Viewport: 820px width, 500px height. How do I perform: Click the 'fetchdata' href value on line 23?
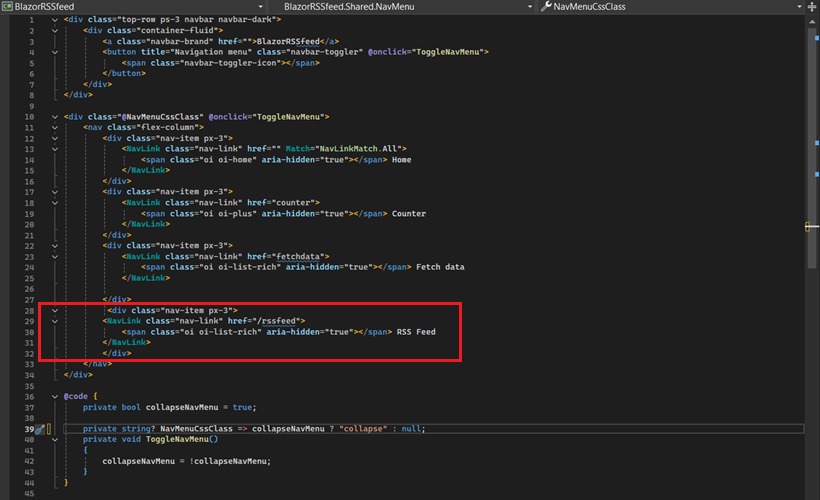298,256
